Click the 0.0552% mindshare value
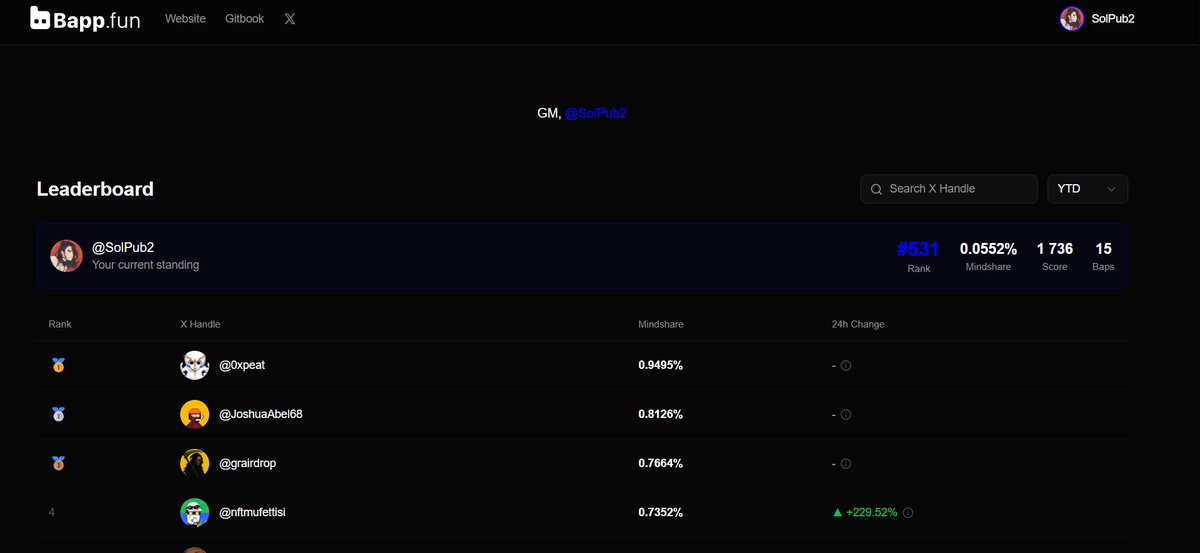Image resolution: width=1200 pixels, height=553 pixels. (988, 249)
